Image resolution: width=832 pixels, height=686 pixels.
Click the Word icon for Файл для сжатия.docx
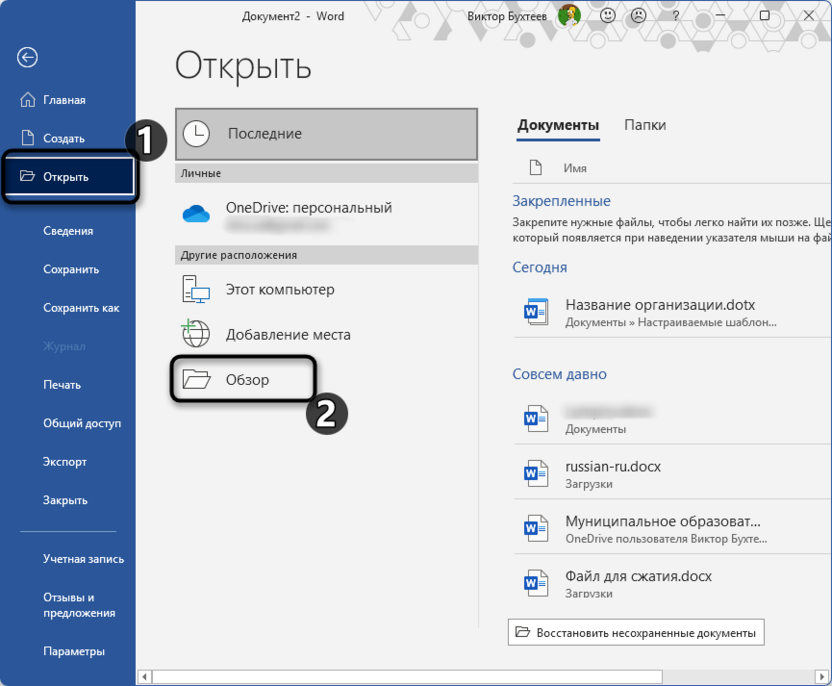point(536,582)
